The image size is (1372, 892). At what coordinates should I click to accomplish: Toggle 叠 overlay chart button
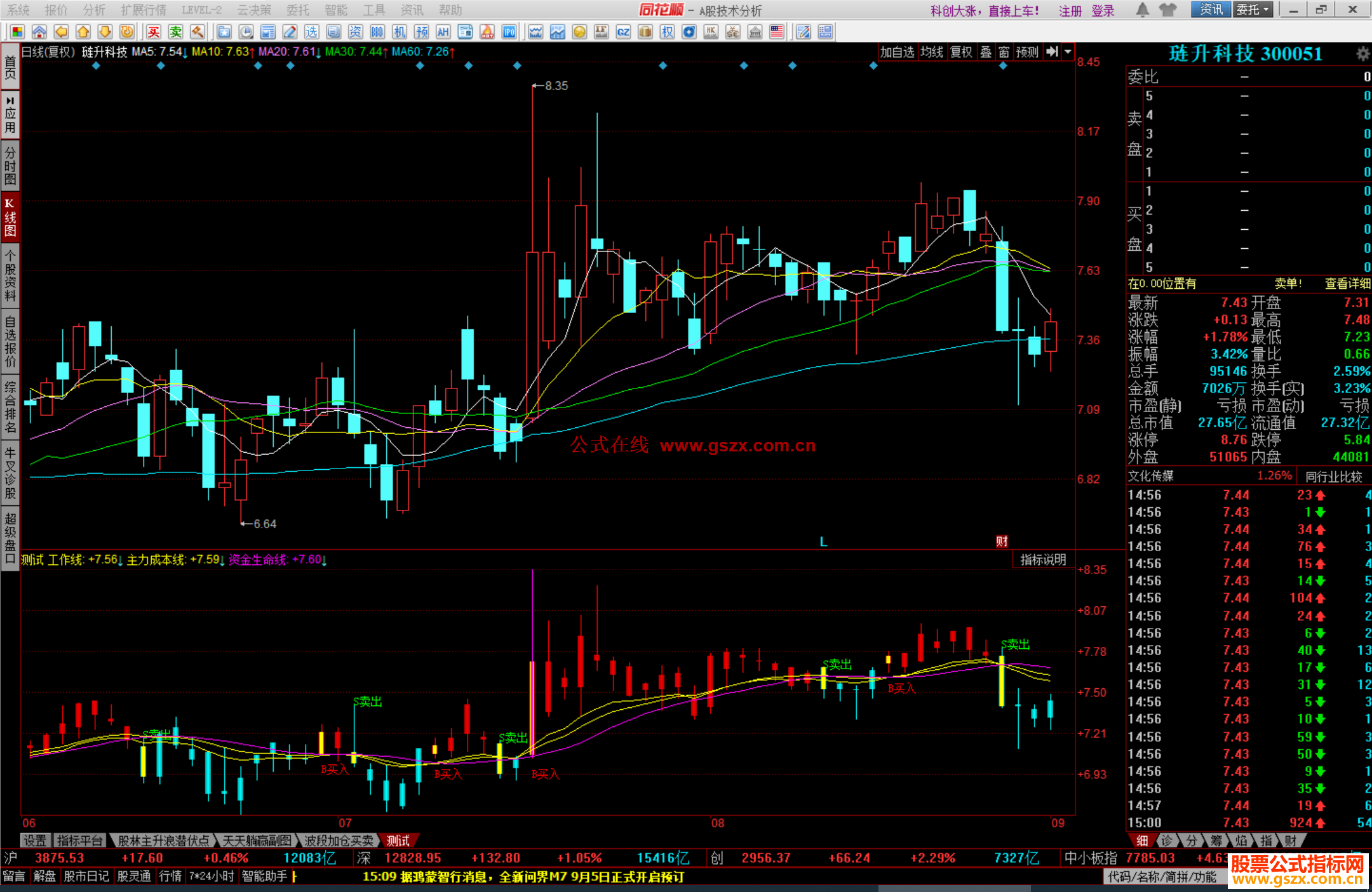point(986,52)
